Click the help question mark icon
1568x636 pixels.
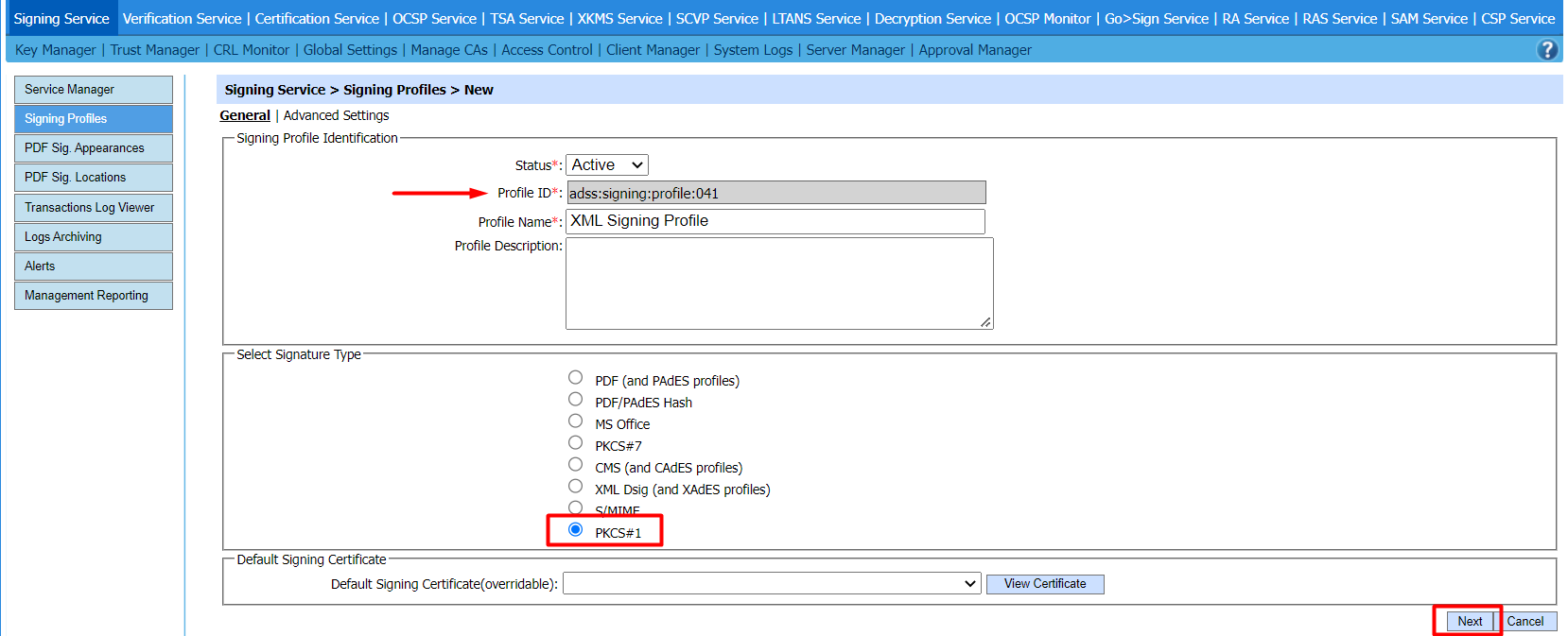[1547, 50]
